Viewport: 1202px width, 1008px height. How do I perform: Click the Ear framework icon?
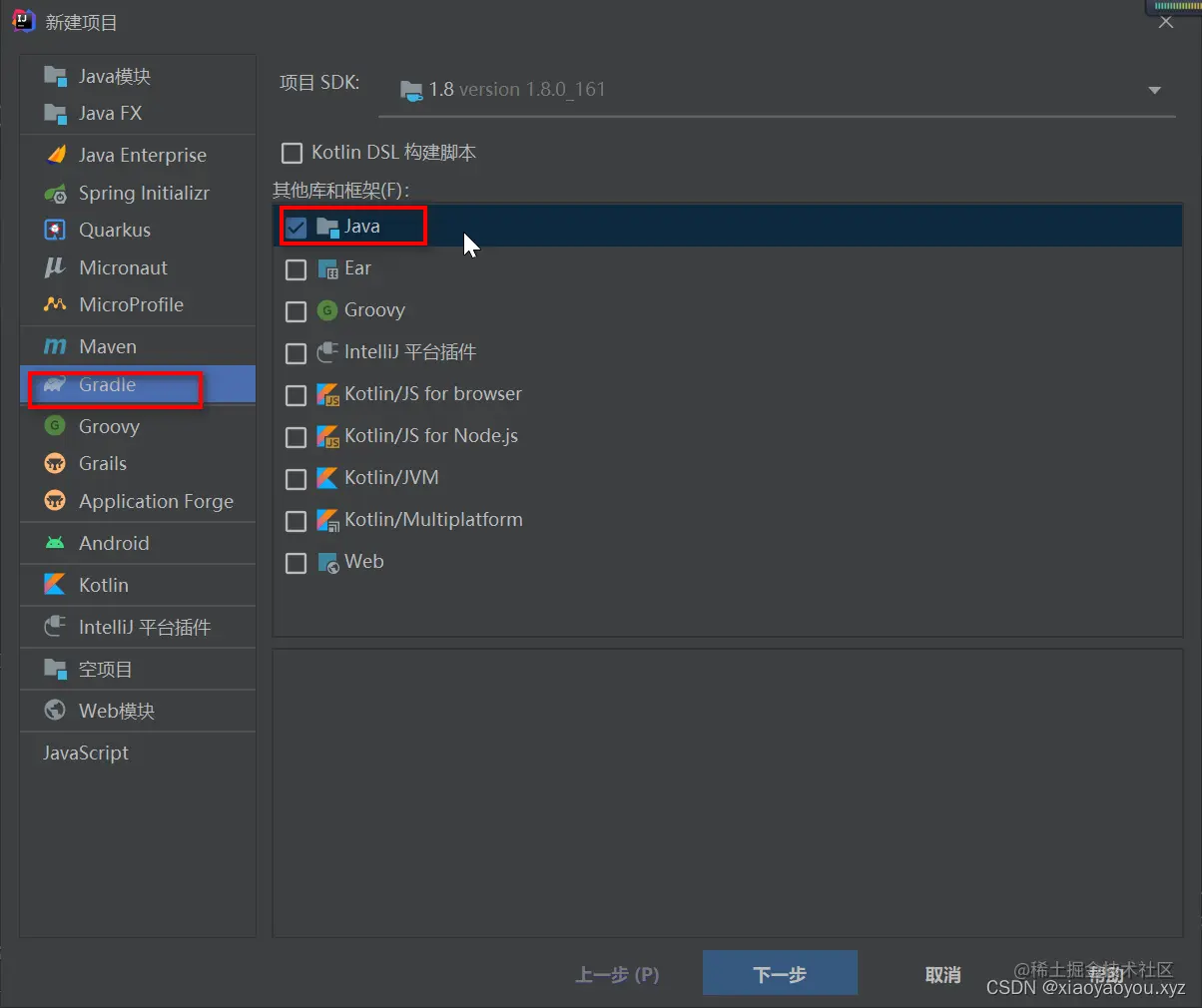tap(327, 269)
